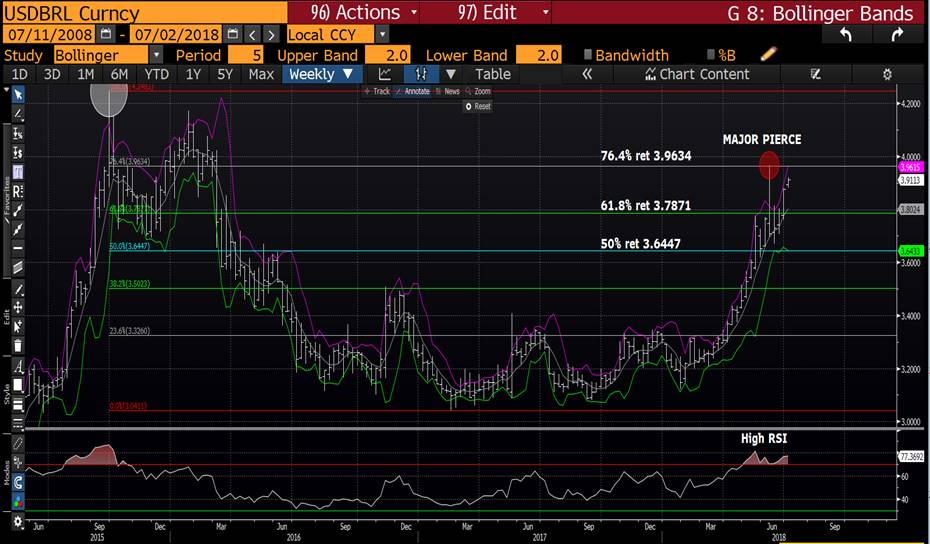Open the edit chart notes icon

tap(816, 74)
